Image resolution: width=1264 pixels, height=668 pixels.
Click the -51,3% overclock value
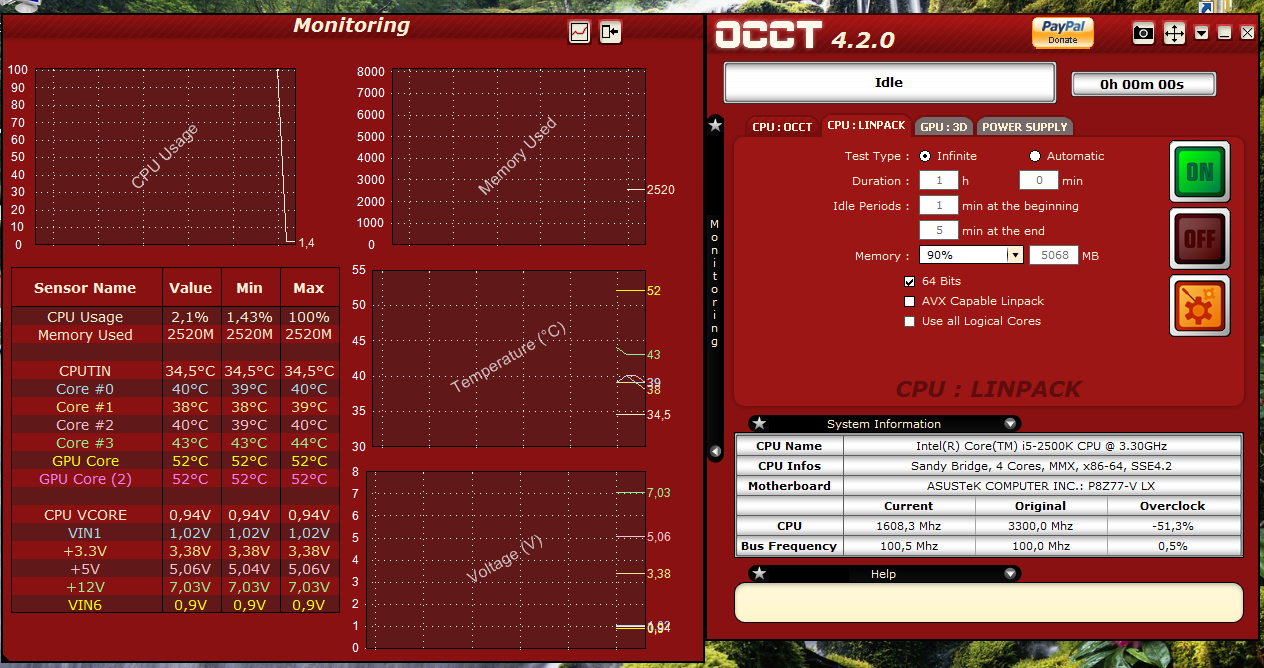tap(1173, 526)
